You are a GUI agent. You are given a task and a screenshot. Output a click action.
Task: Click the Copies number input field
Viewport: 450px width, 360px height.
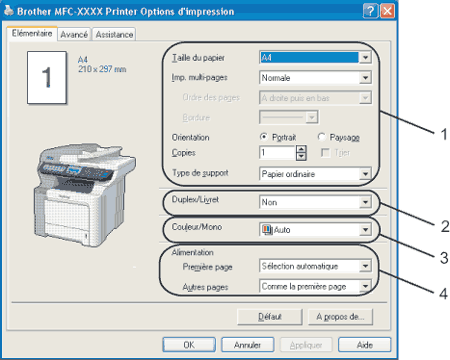pos(277,153)
